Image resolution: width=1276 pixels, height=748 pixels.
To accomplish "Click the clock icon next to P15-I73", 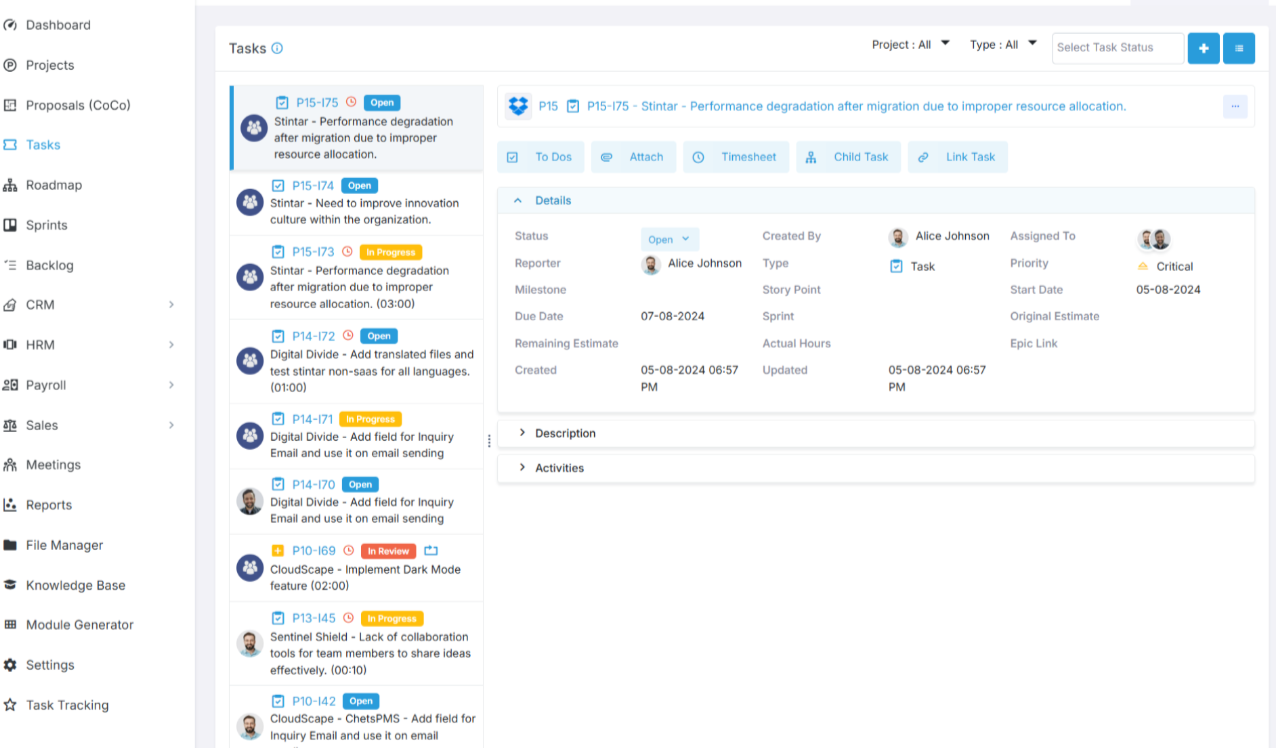I will tap(348, 252).
